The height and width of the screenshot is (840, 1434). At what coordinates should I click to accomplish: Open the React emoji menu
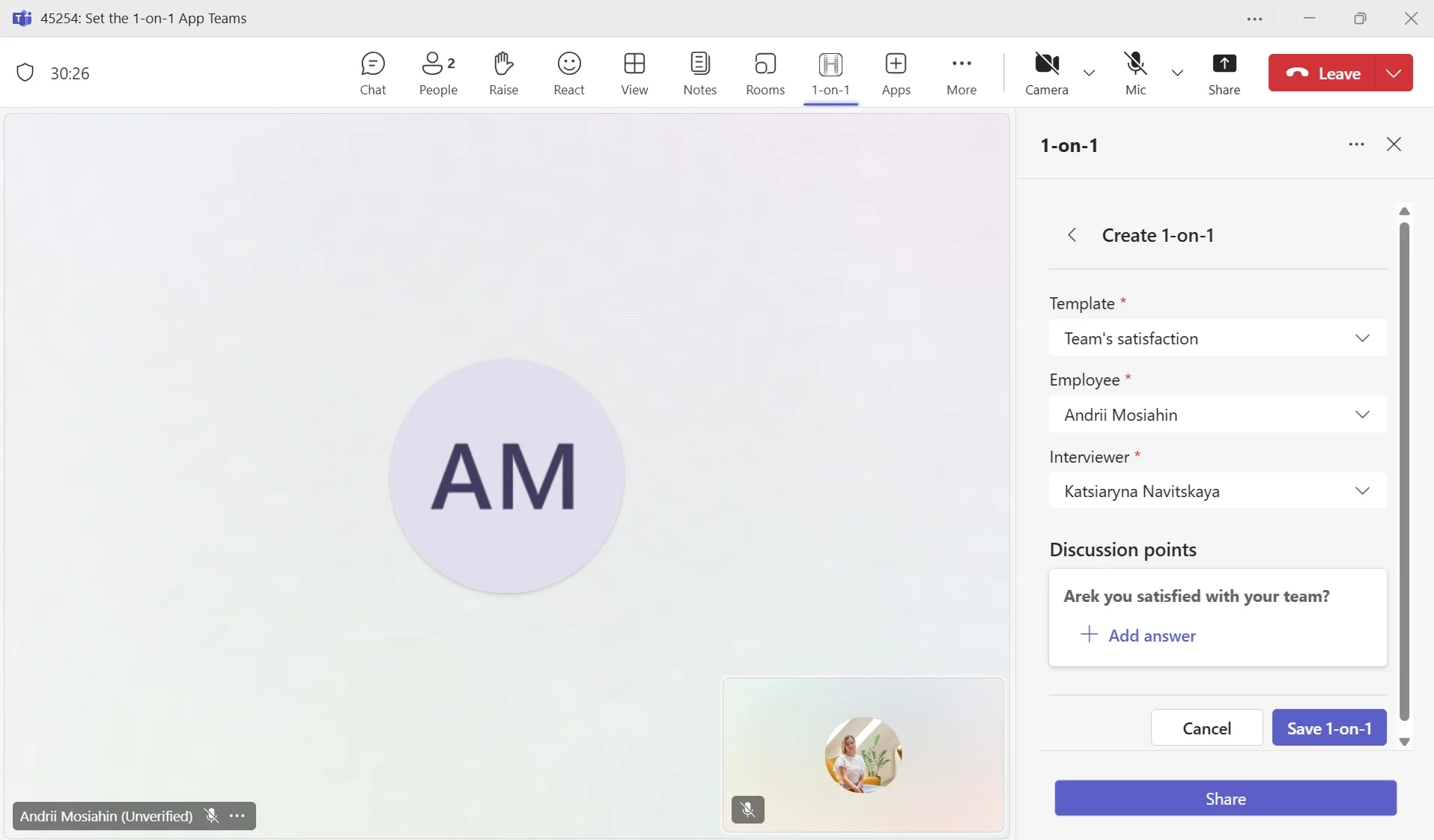(x=568, y=73)
